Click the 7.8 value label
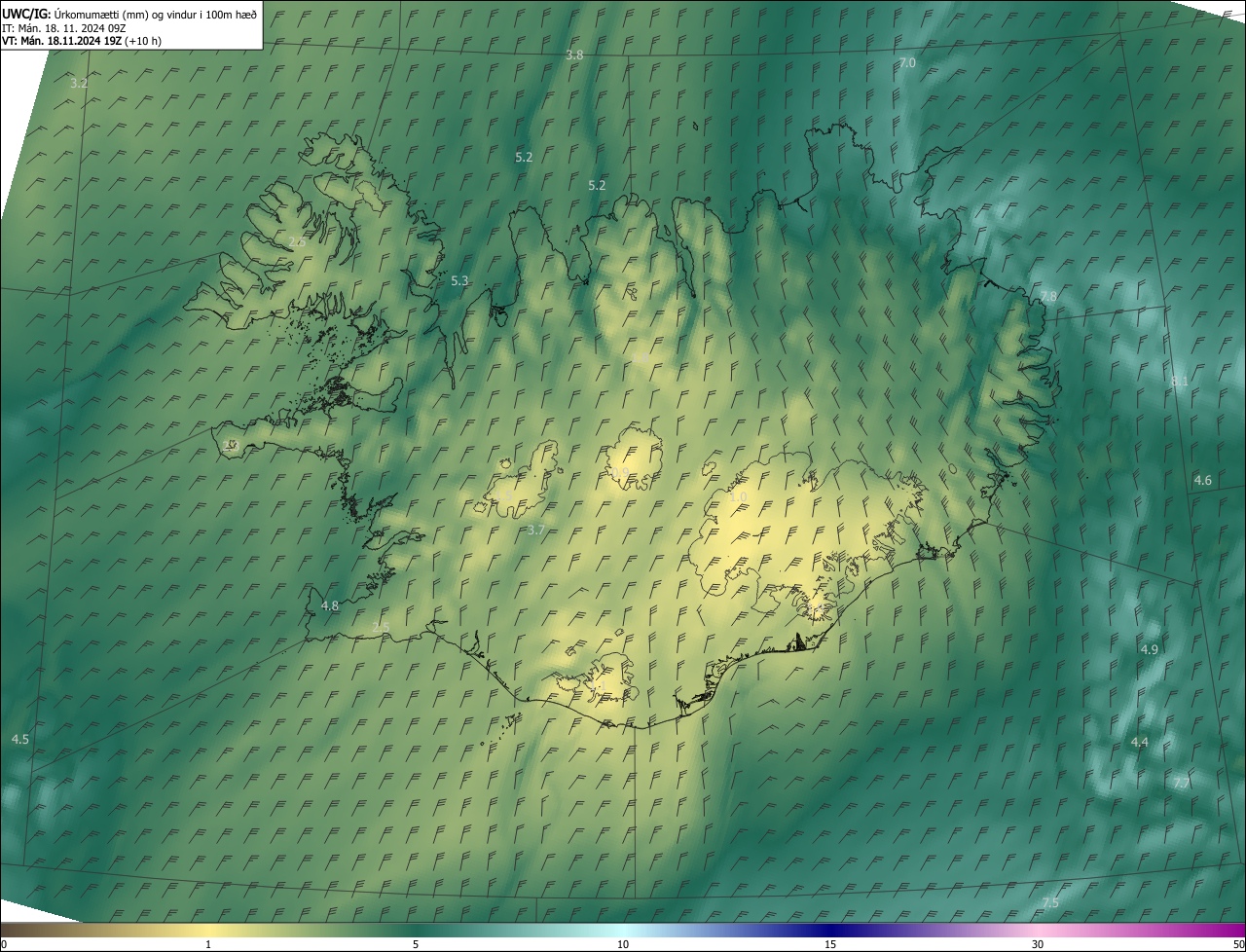The height and width of the screenshot is (952, 1246). 1048,297
